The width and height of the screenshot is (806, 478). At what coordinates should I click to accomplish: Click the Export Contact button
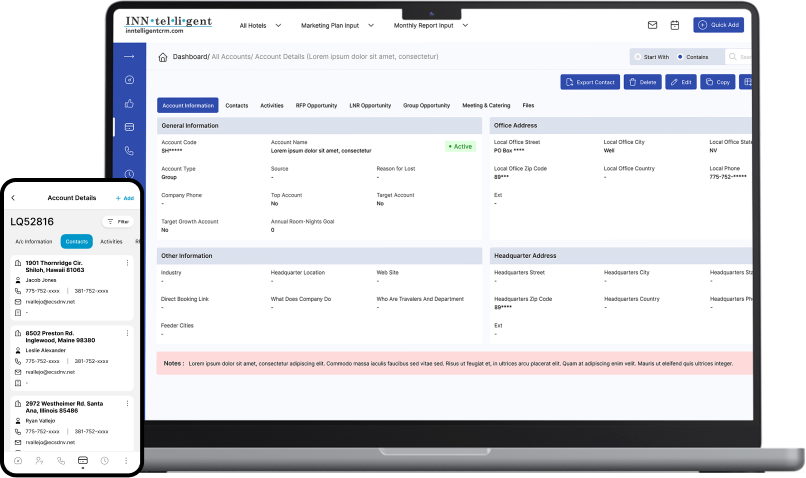pyautogui.click(x=590, y=82)
